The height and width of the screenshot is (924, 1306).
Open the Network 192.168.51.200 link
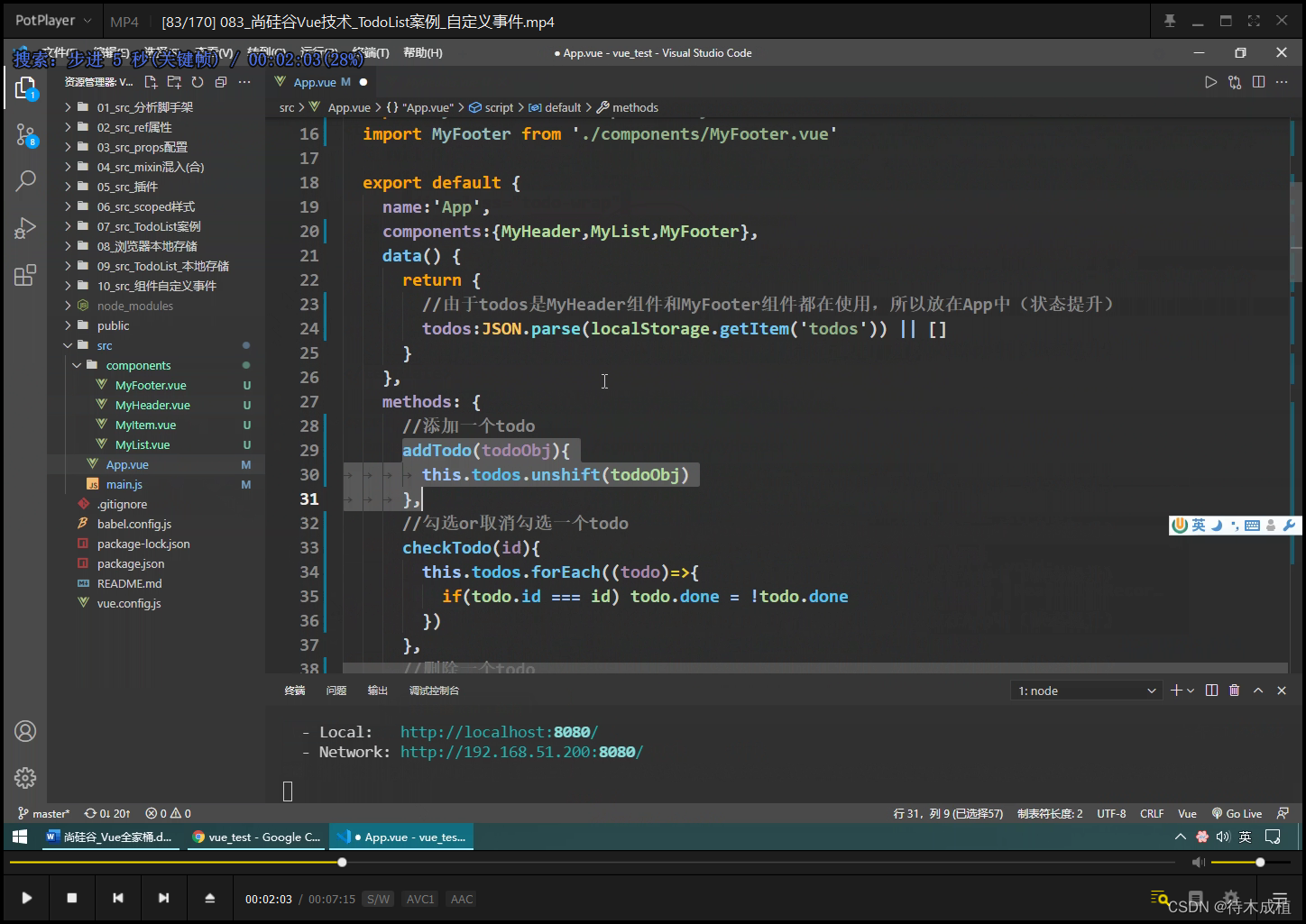point(521,752)
